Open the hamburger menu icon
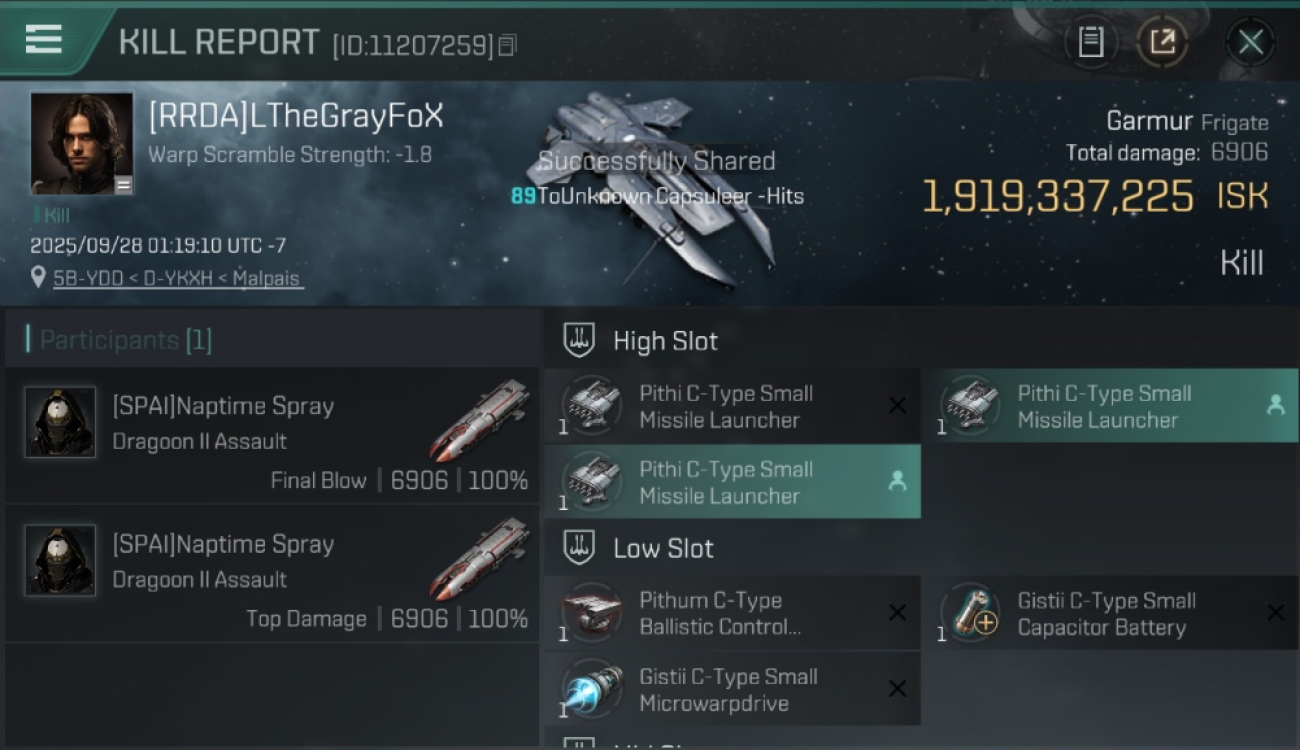This screenshot has width=1300, height=750. (x=44, y=39)
